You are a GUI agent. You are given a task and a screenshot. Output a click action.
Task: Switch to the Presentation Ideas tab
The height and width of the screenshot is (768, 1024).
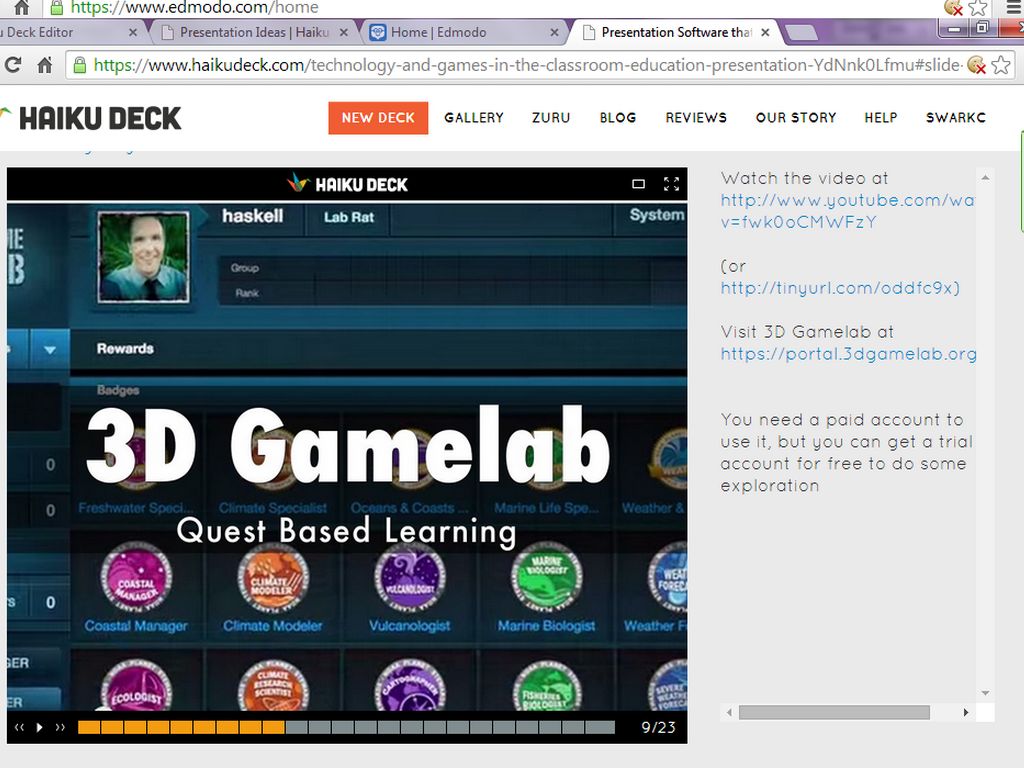[253, 32]
